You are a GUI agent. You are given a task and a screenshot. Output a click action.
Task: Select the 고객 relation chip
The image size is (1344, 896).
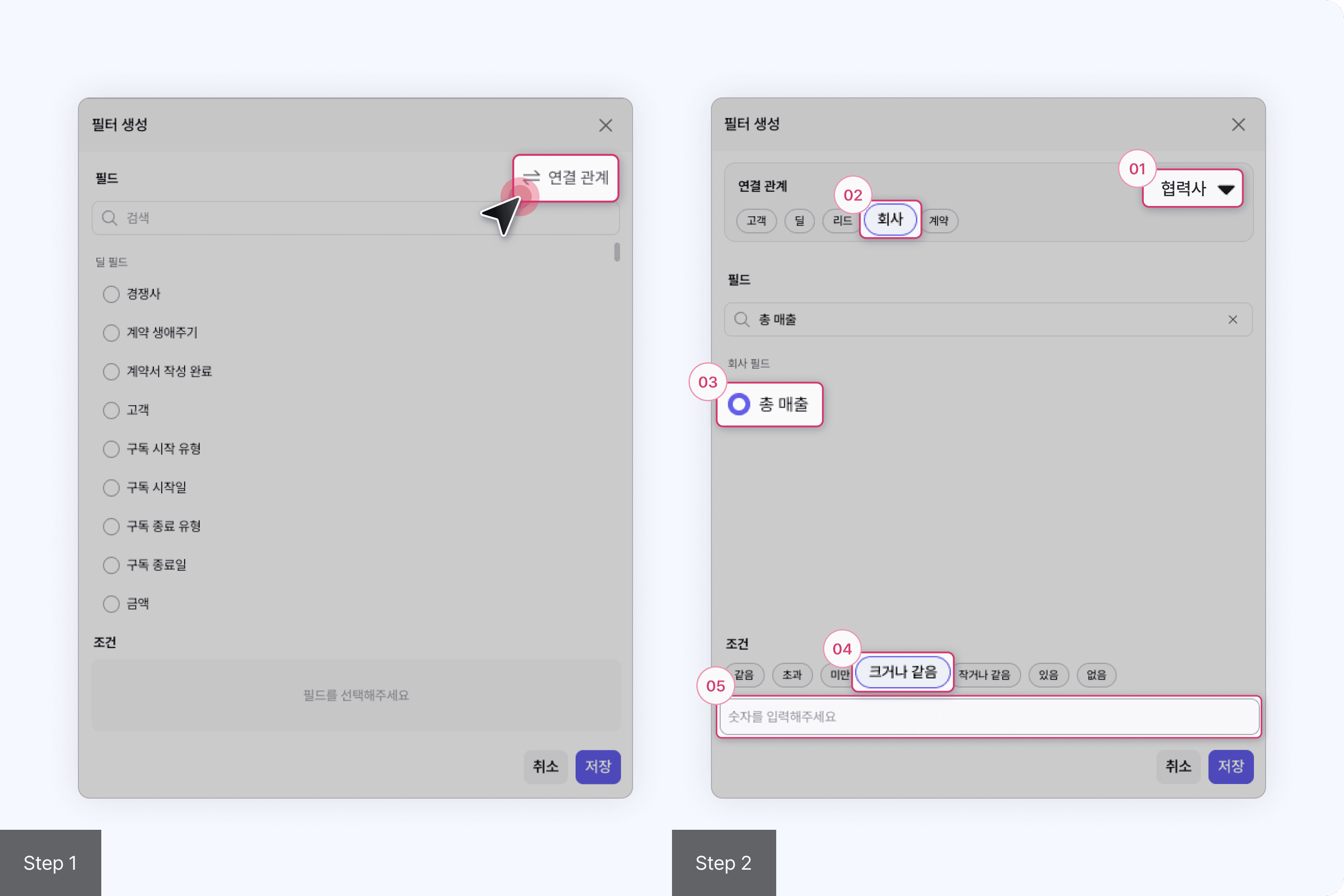point(755,221)
